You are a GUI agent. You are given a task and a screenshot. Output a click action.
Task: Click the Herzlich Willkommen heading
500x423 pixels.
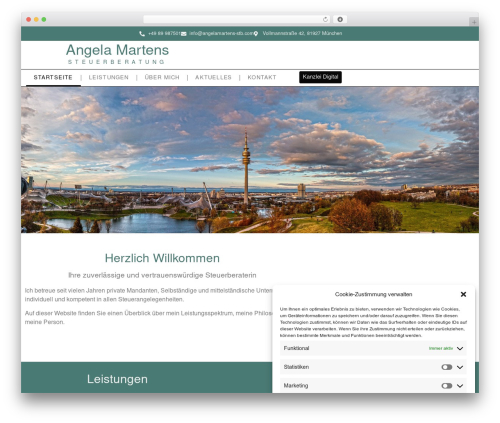[x=162, y=258]
